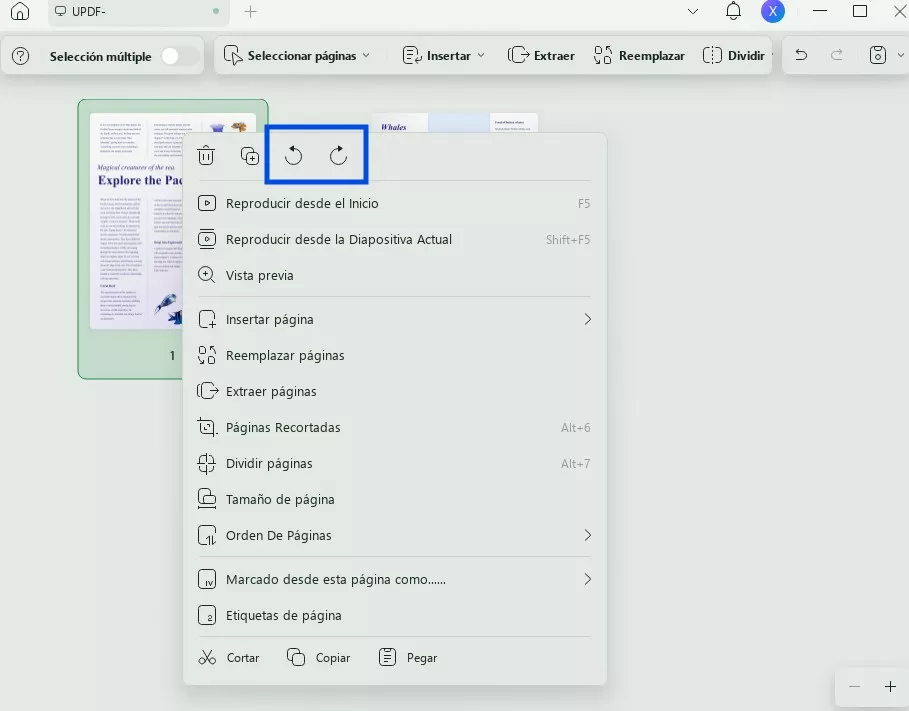Choose Vista previa from context menu
This screenshot has height=711, width=909.
[x=394, y=275]
